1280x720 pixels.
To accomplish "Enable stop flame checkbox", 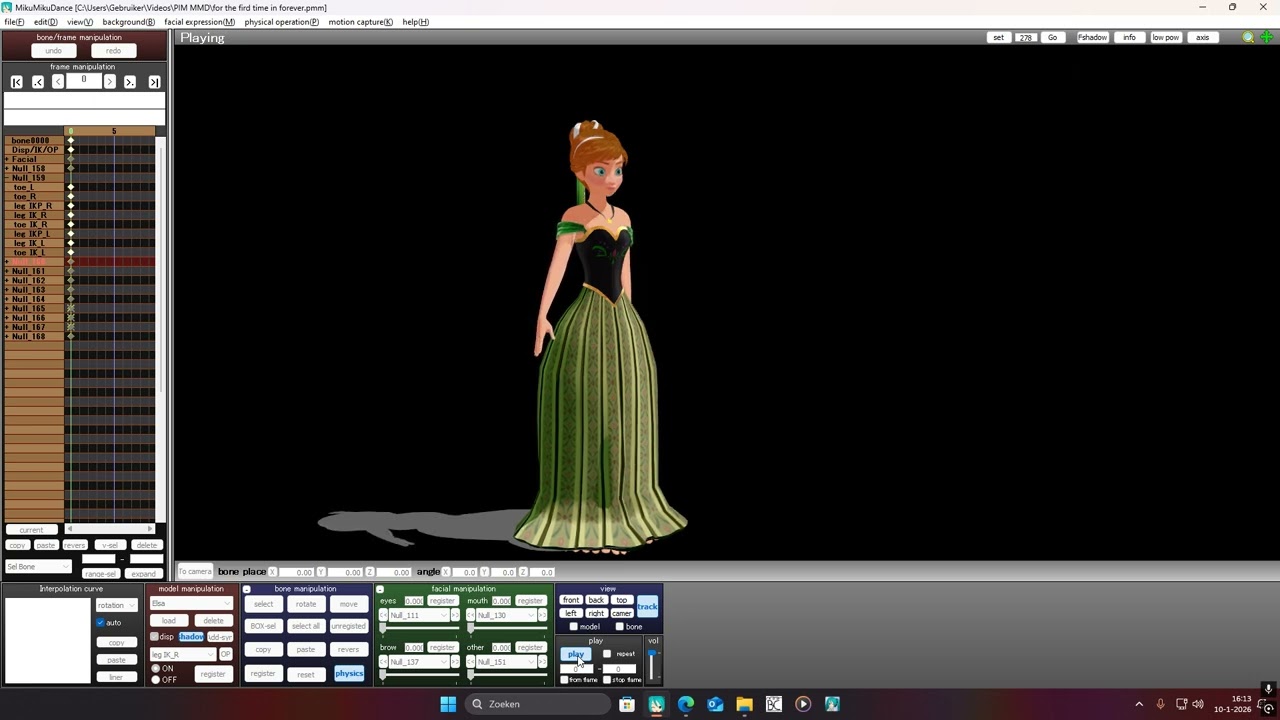I will pos(607,680).
